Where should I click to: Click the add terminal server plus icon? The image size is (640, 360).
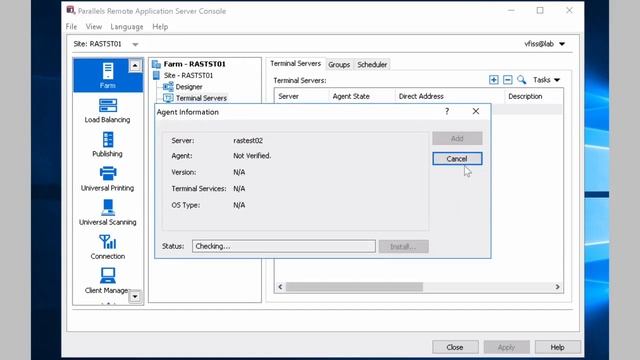tap(493, 80)
